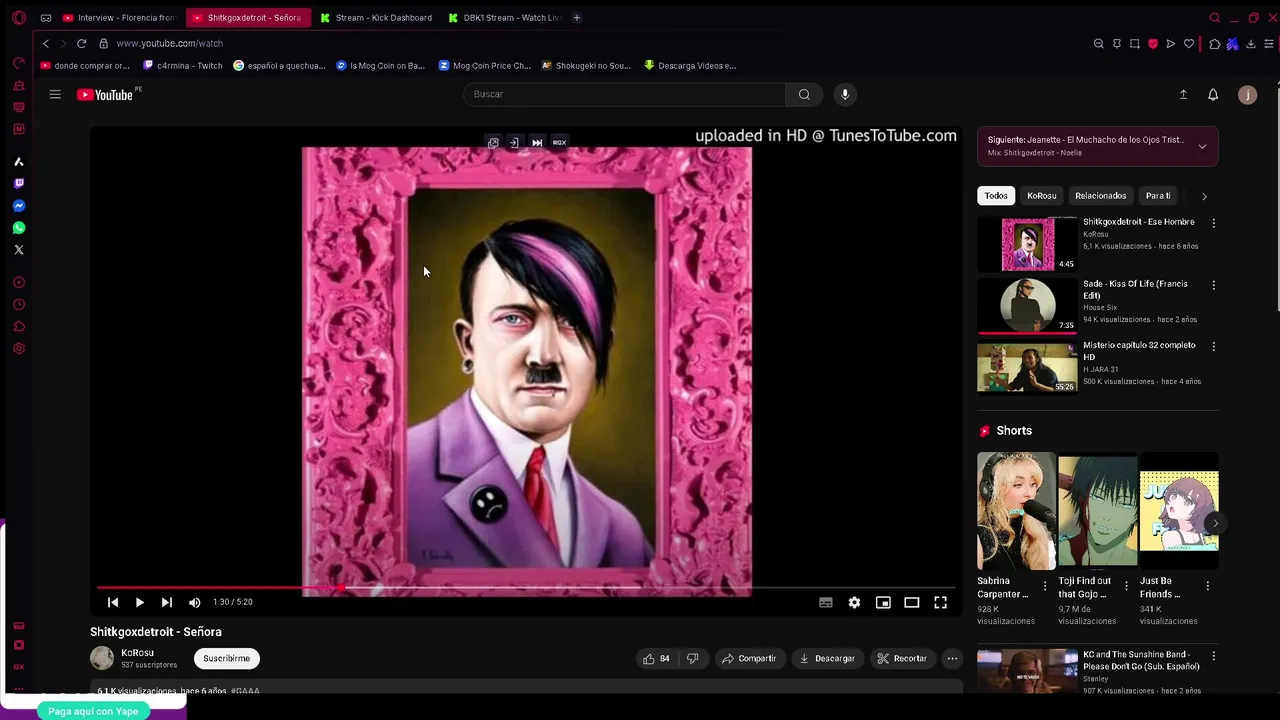Open sidebar settings gear icon

pos(19,349)
